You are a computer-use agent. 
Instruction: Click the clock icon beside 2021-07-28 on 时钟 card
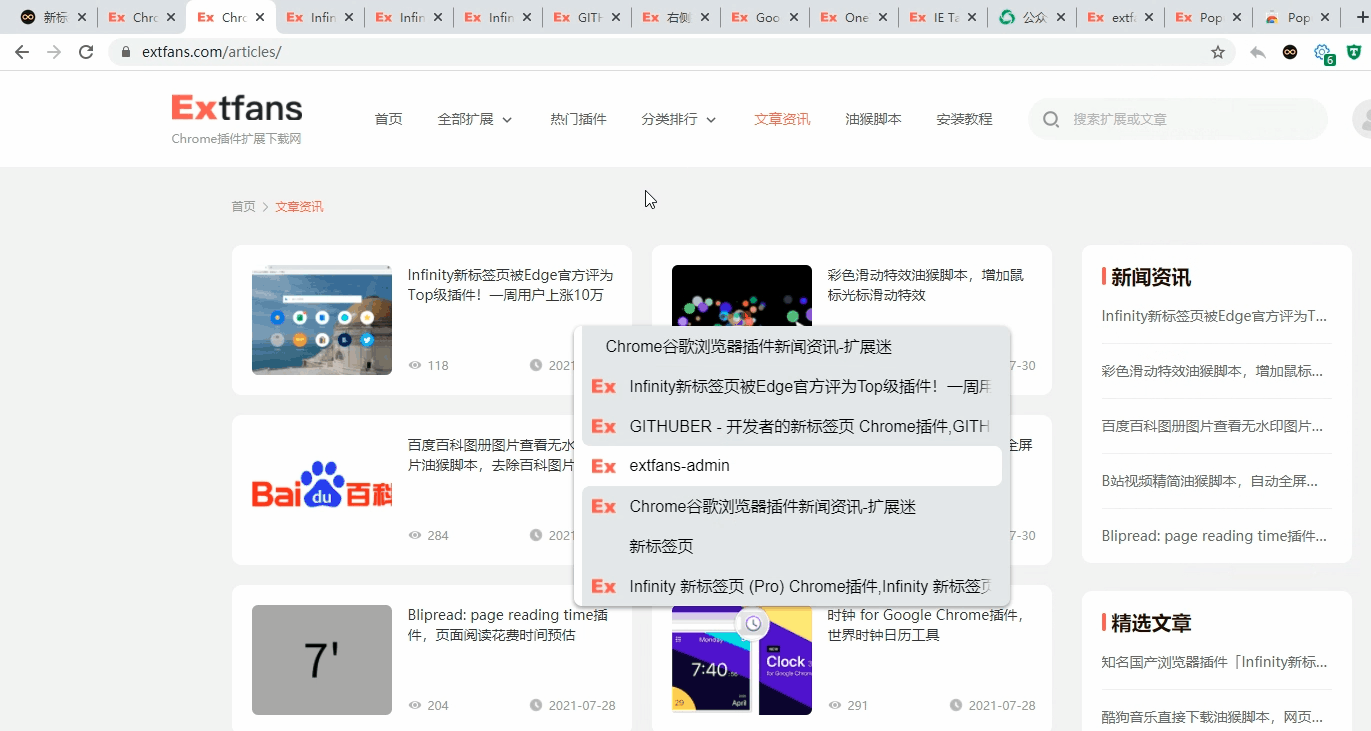pos(956,706)
